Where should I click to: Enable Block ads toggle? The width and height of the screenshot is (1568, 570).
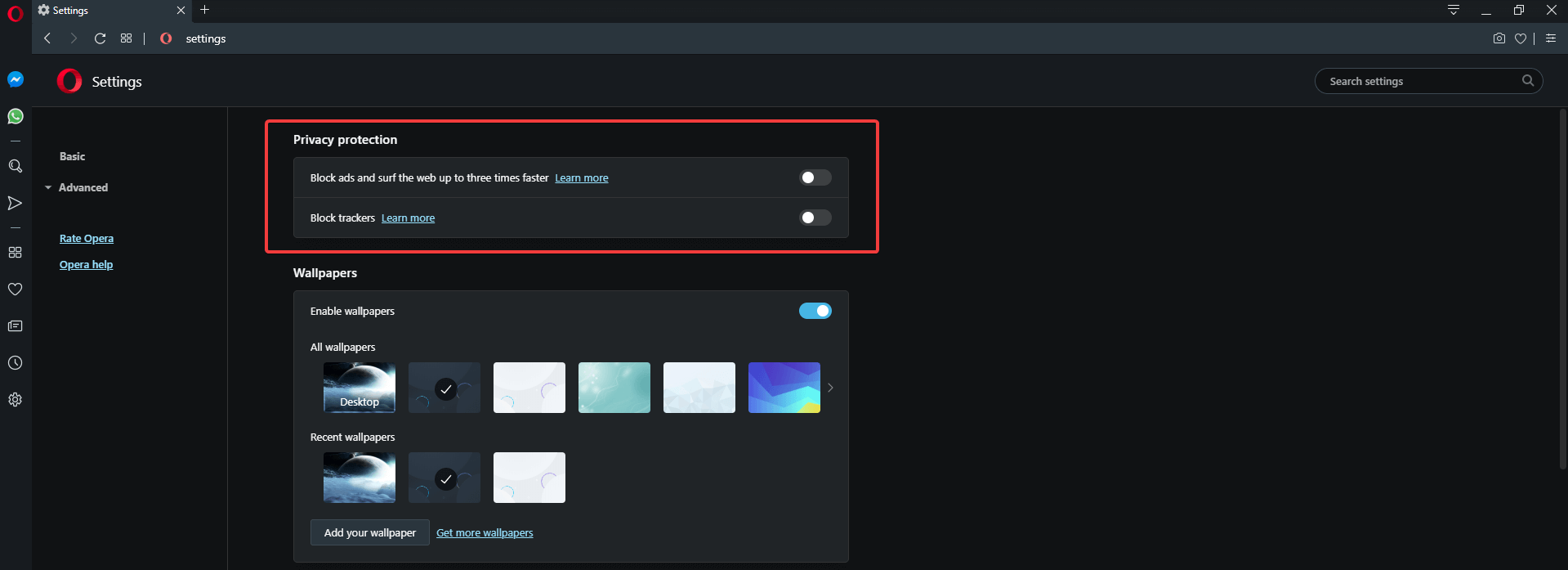tap(815, 177)
